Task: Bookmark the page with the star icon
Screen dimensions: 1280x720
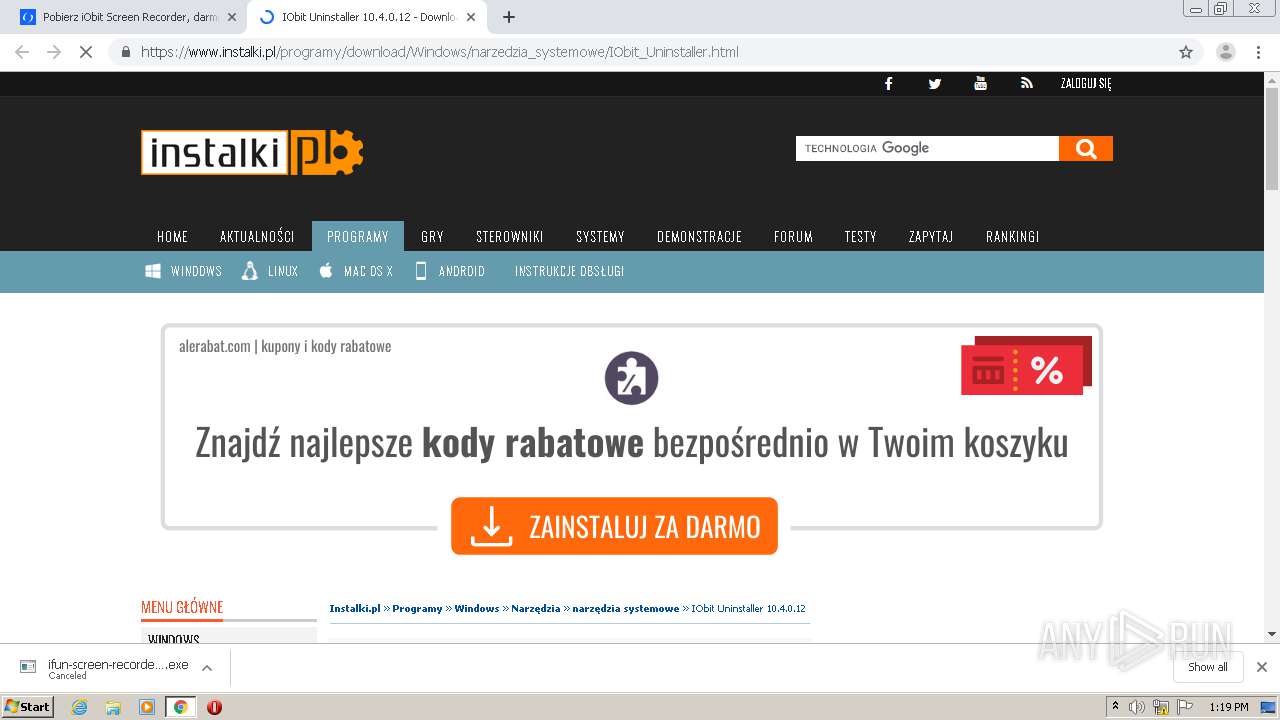Action: [1186, 52]
